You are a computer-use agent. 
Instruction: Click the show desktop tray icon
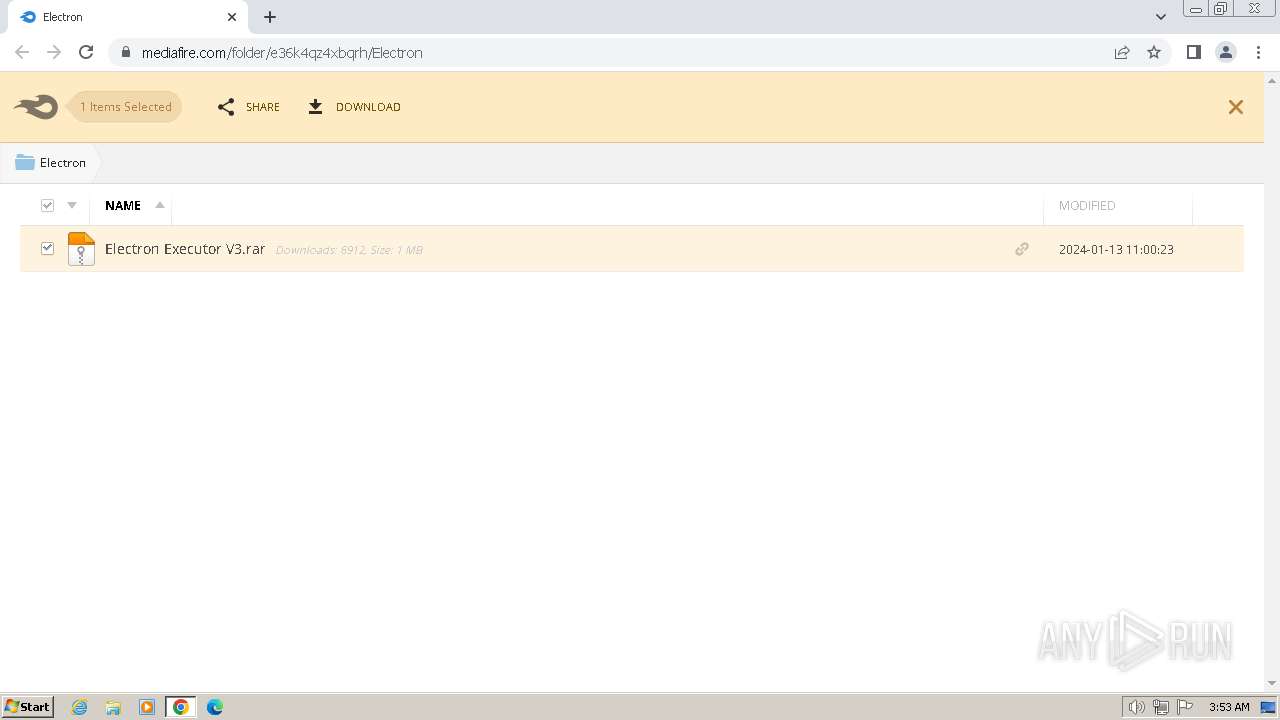pyautogui.click(x=1268, y=707)
